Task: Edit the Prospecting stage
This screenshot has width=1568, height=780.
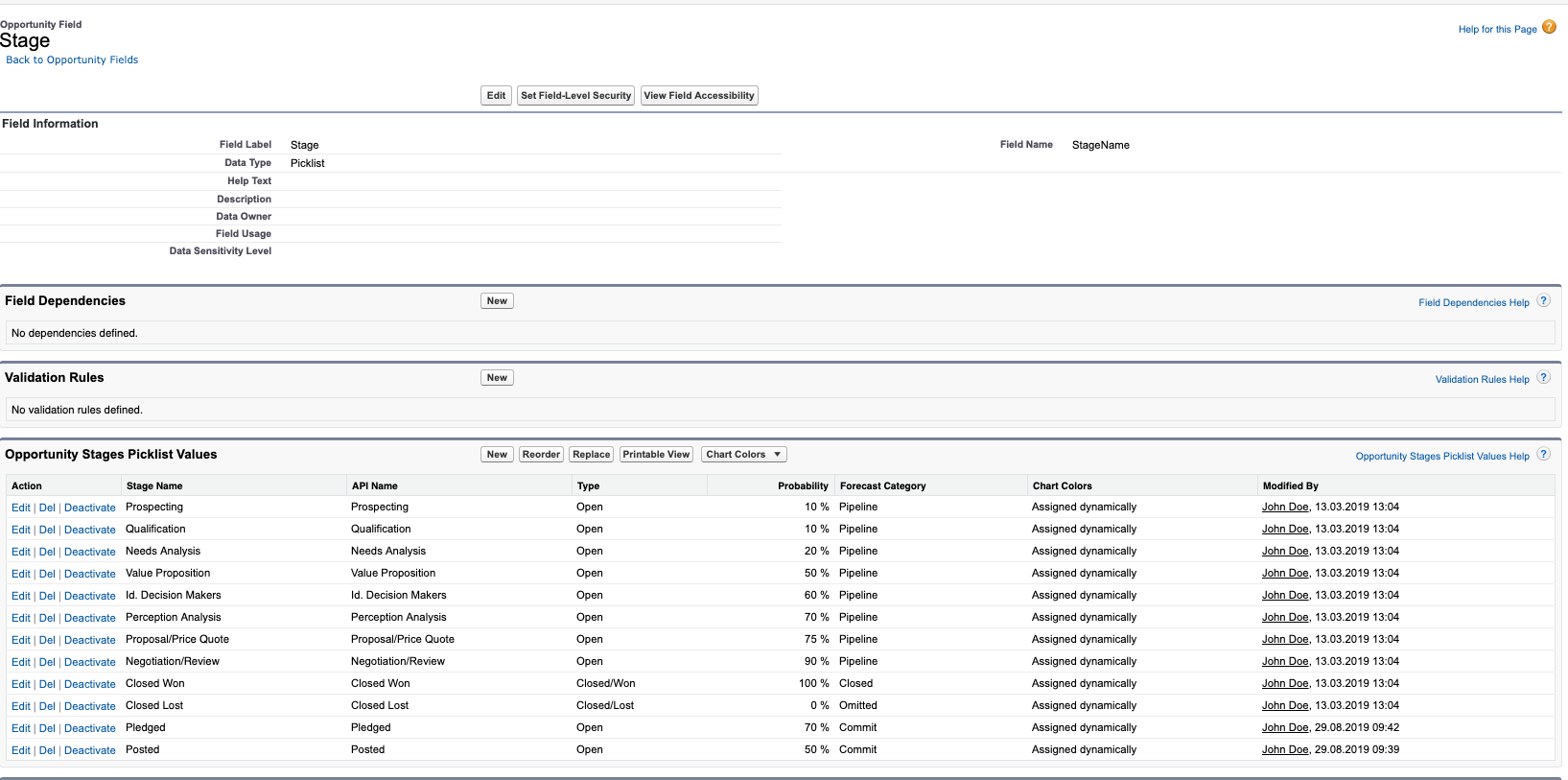Action: point(21,508)
